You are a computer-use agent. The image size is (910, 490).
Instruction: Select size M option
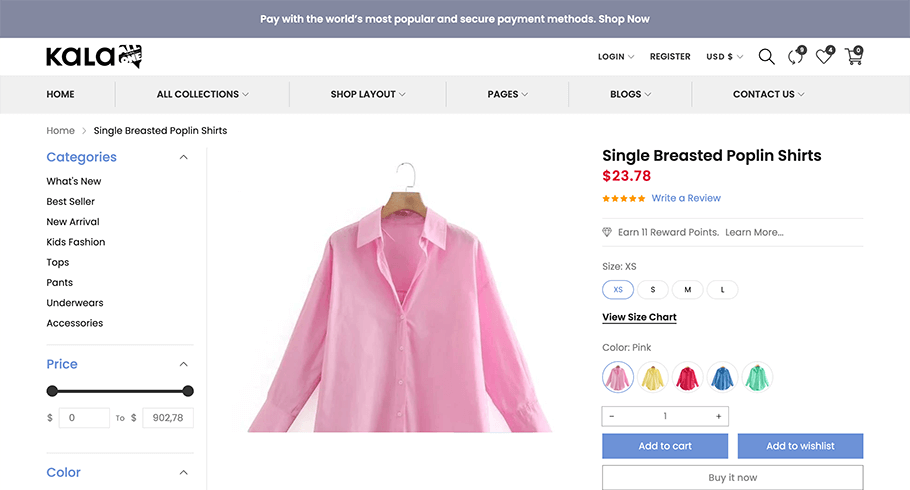point(688,290)
